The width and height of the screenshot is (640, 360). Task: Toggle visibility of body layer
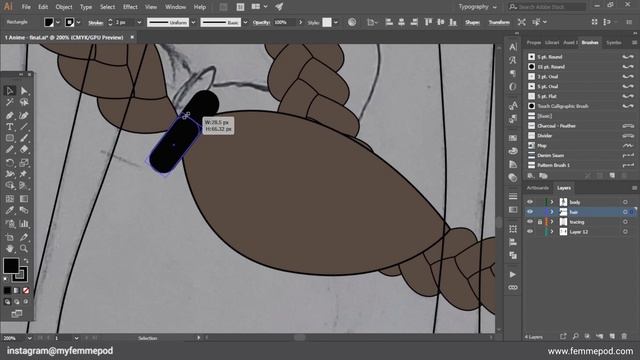tap(530, 202)
